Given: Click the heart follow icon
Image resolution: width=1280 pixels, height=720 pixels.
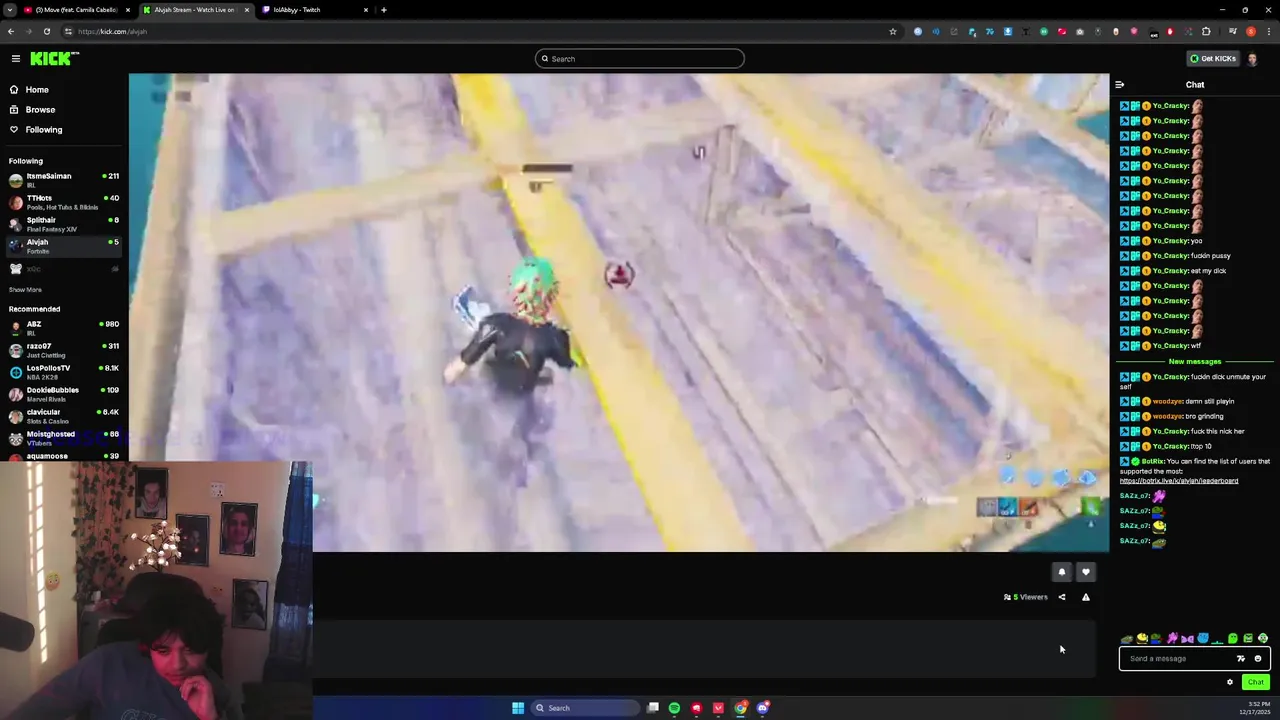Looking at the screenshot, I should pos(1086,572).
